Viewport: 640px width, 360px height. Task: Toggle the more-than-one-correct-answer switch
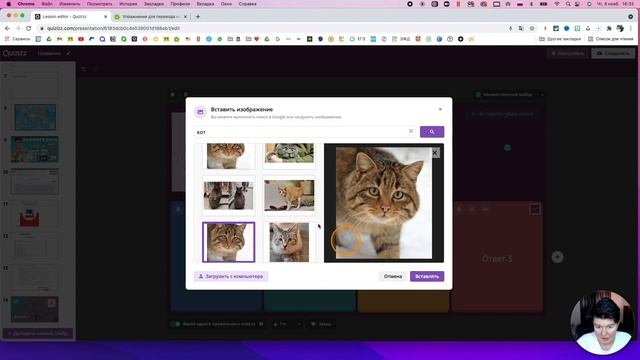(176, 324)
